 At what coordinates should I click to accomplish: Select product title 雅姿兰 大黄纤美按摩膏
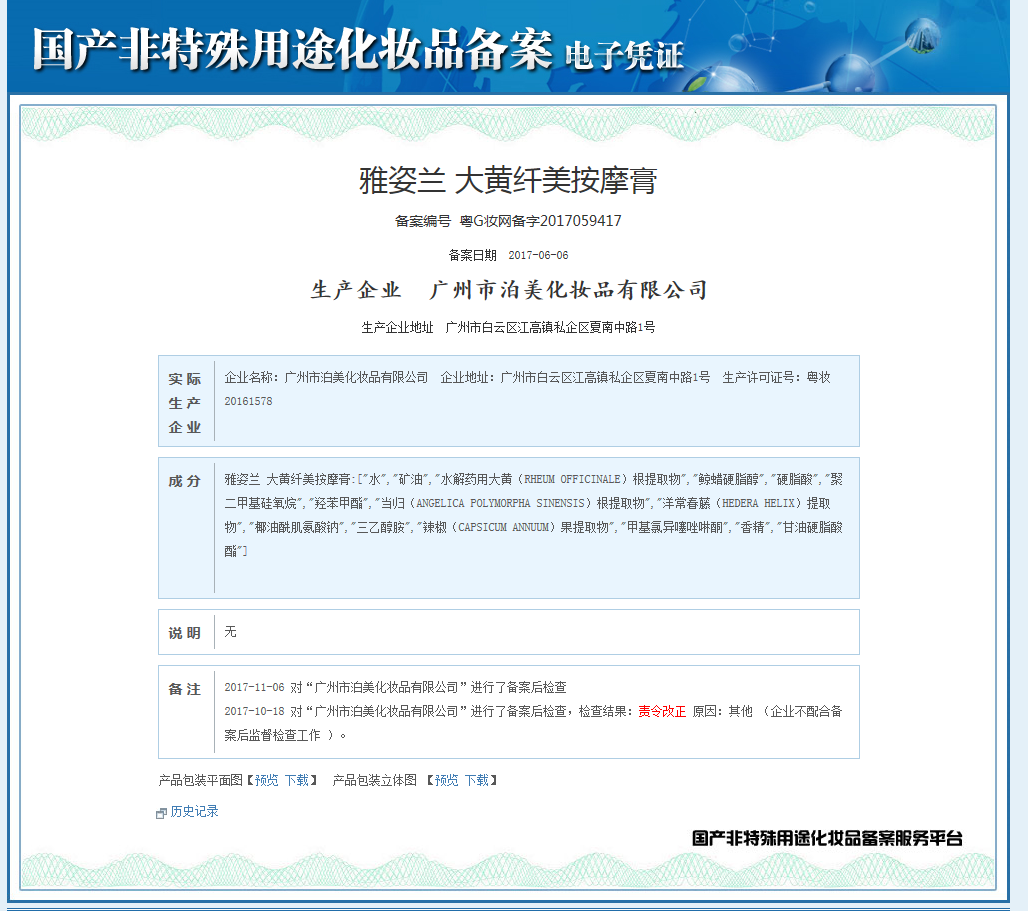click(x=508, y=180)
